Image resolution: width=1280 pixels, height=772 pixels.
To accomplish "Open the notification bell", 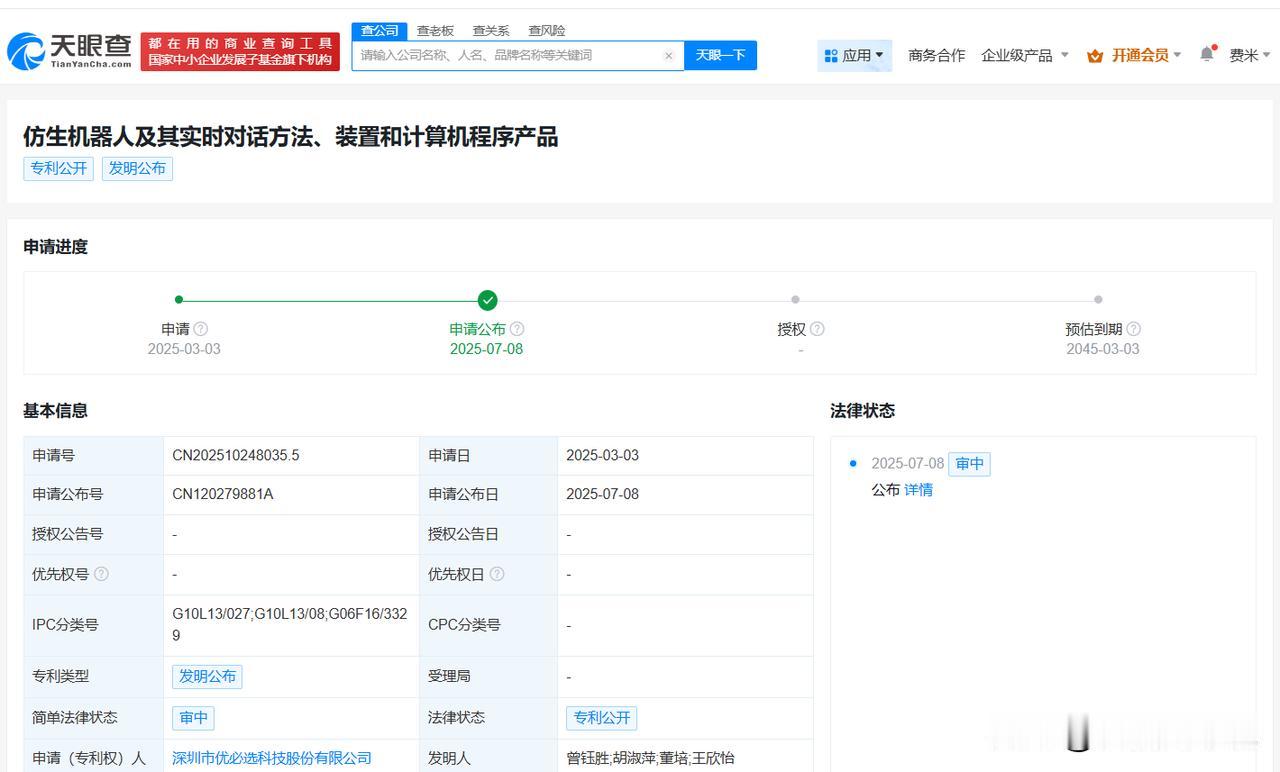I will pos(1207,54).
